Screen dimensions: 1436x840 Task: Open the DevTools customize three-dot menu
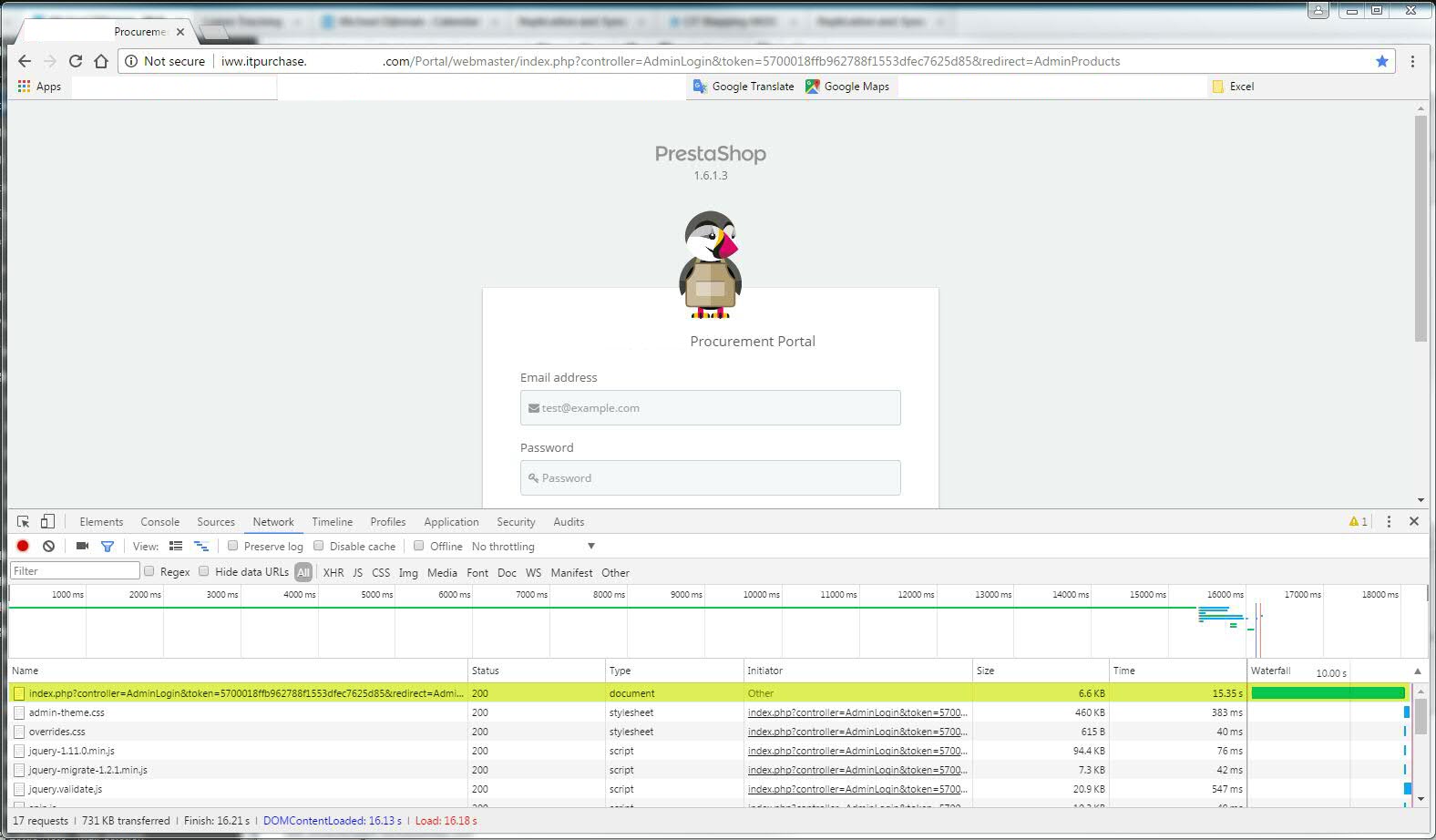pos(1389,522)
